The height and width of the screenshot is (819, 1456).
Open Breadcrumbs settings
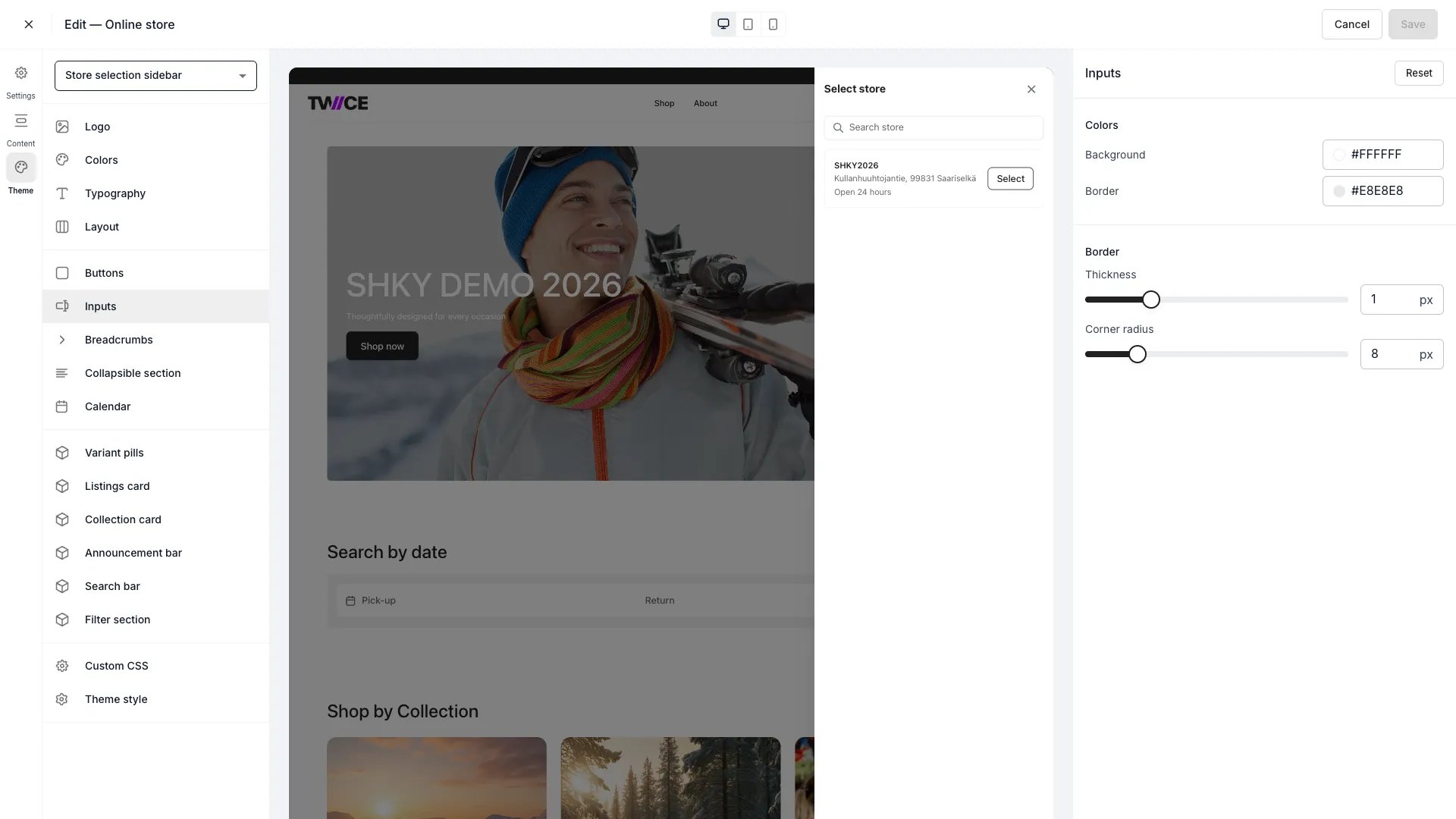pyautogui.click(x=155, y=340)
